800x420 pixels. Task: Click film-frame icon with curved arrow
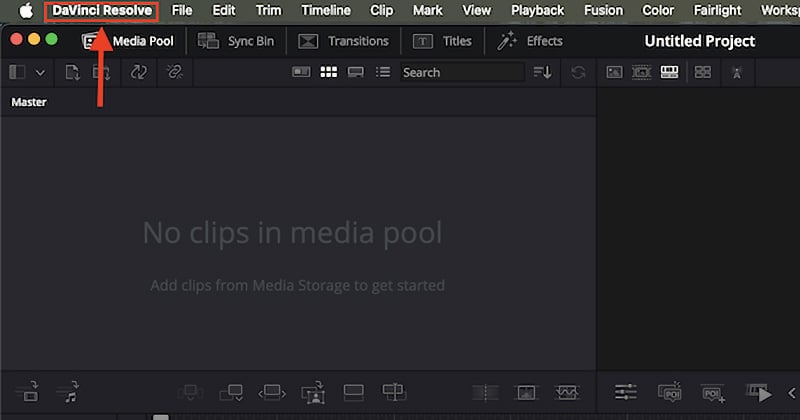click(x=28, y=392)
